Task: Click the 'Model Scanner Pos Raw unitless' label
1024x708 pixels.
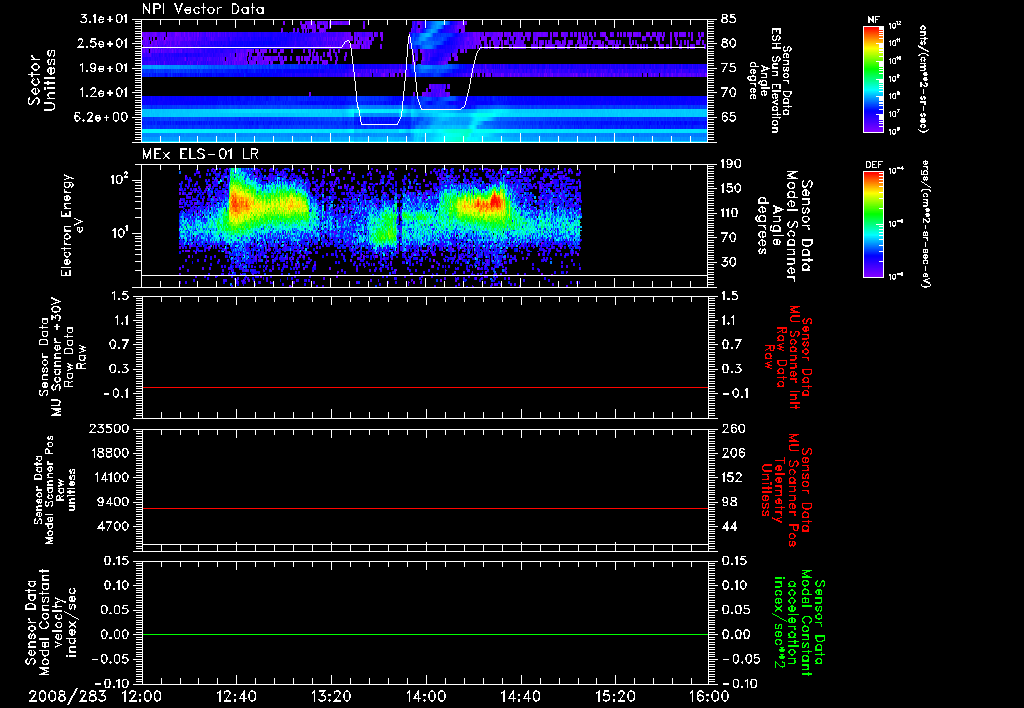Action: [x=55, y=490]
